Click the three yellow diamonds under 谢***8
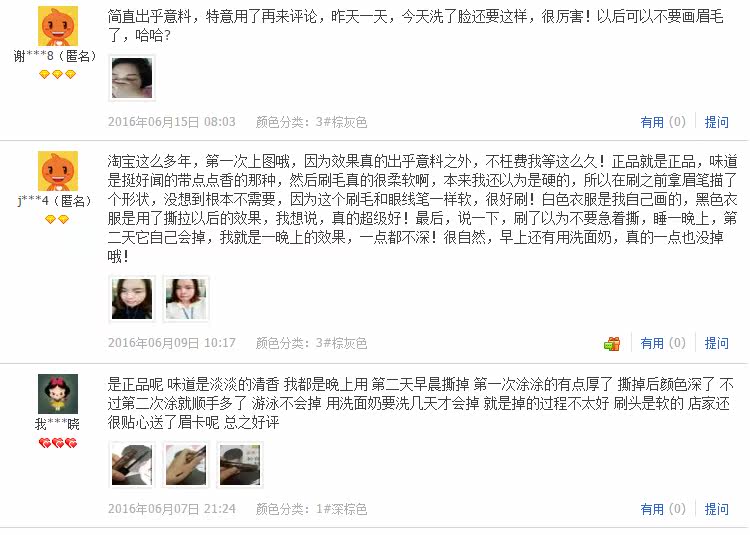Viewport: 750px width, 535px height. click(57, 75)
